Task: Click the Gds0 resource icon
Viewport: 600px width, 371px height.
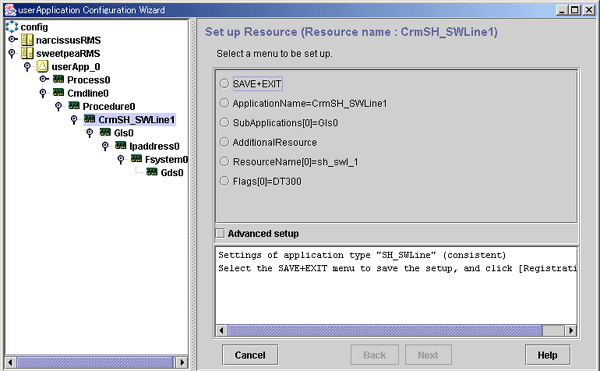Action: click(x=152, y=172)
